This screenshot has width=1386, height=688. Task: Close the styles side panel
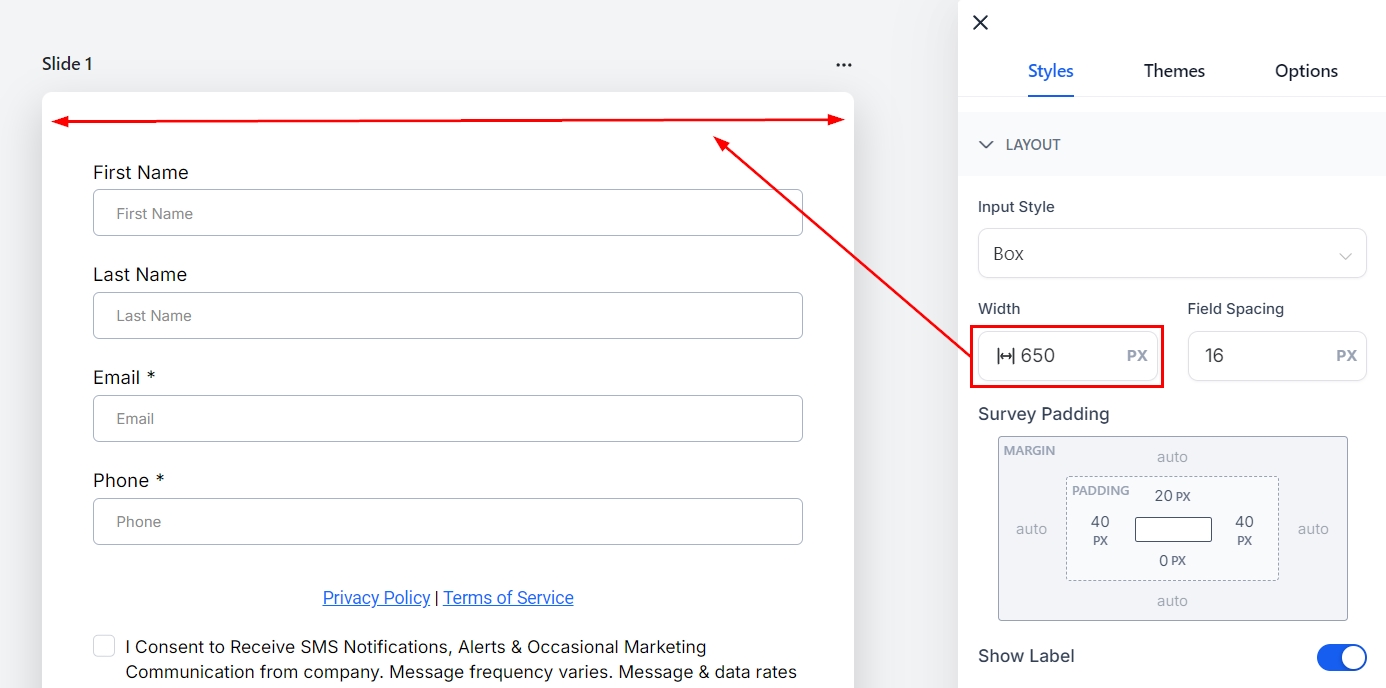[x=980, y=23]
